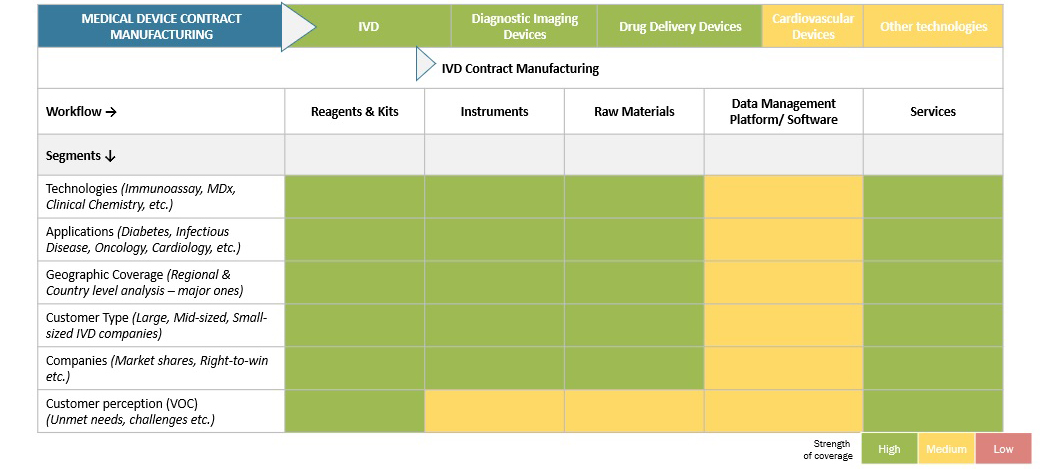Click the Medical Device Contract Manufacturing header

[x=160, y=27]
